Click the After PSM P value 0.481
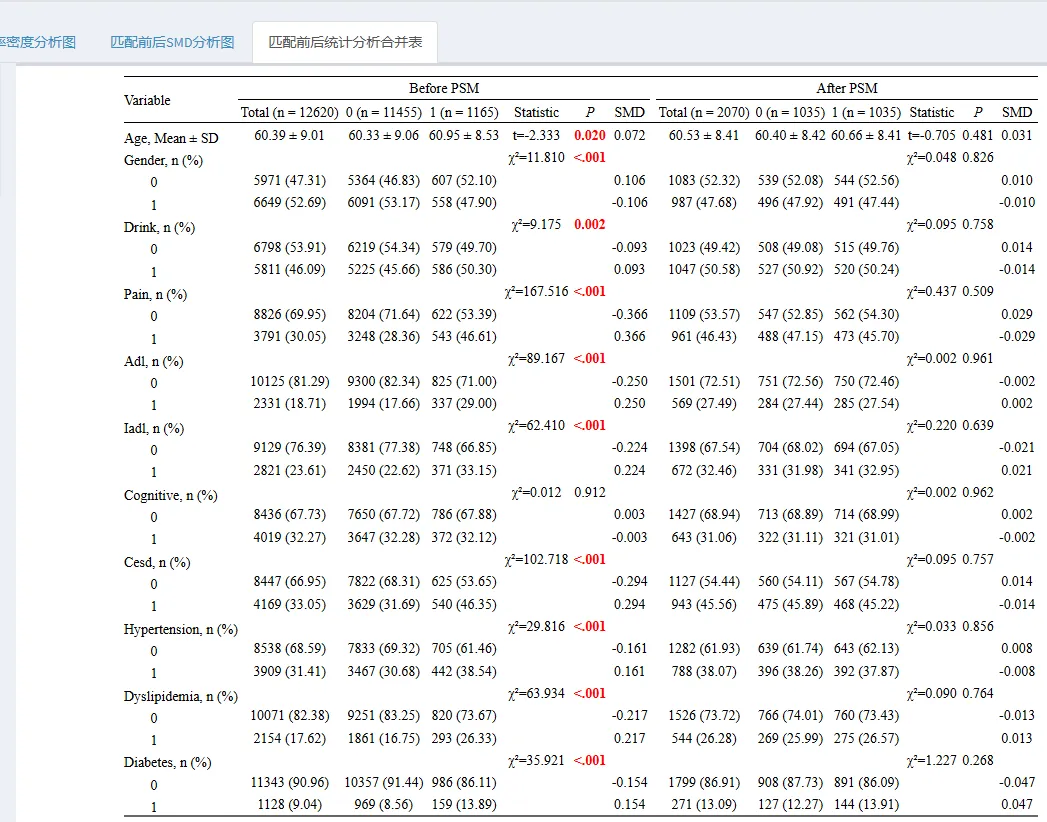1047x822 pixels. coord(978,136)
